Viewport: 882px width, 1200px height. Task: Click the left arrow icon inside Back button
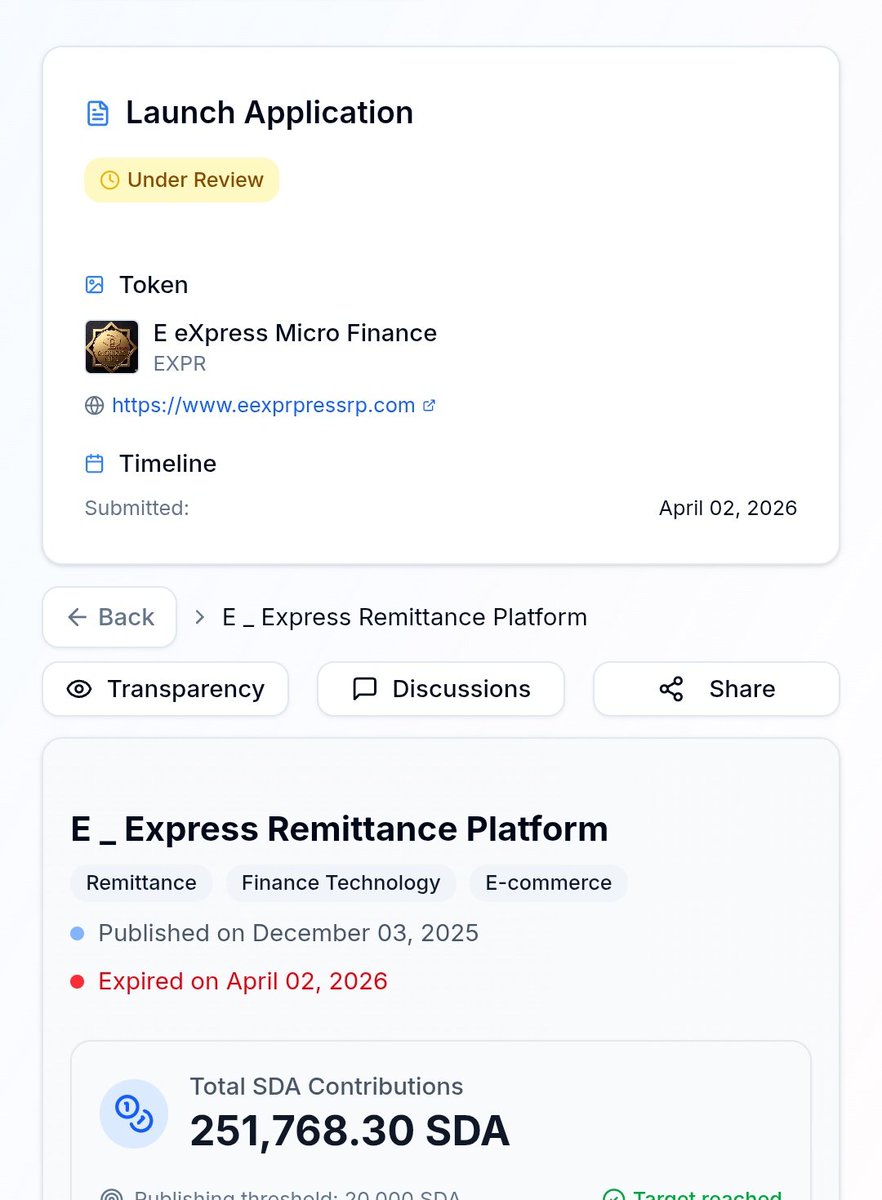75,617
